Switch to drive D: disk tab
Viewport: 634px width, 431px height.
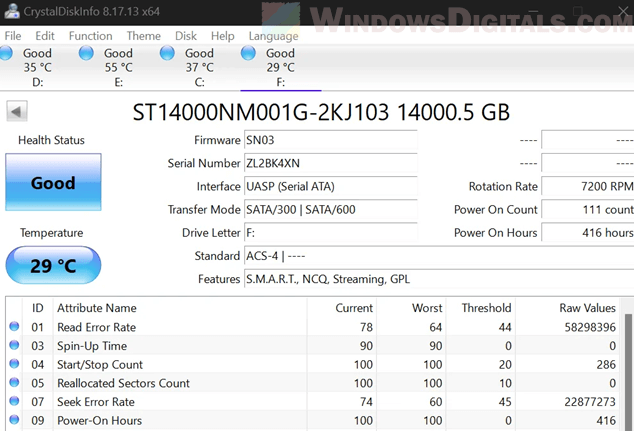tap(37, 68)
